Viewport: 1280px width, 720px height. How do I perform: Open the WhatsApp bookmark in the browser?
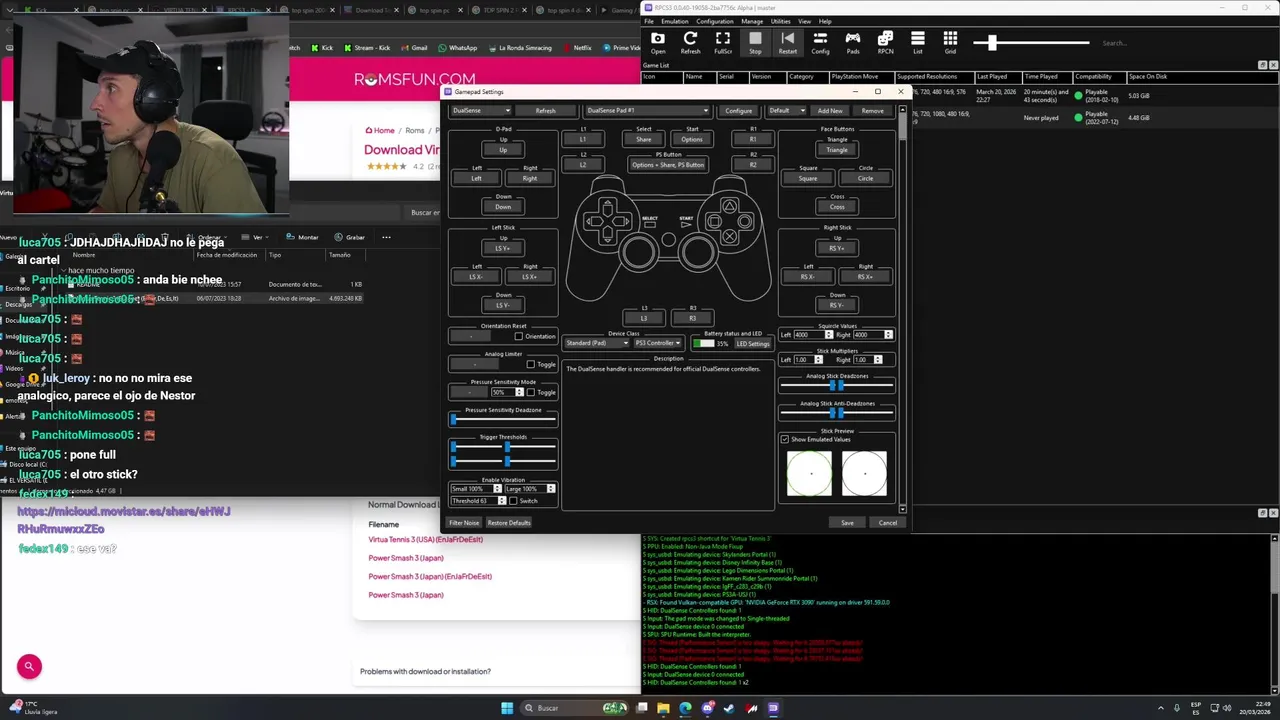(456, 48)
